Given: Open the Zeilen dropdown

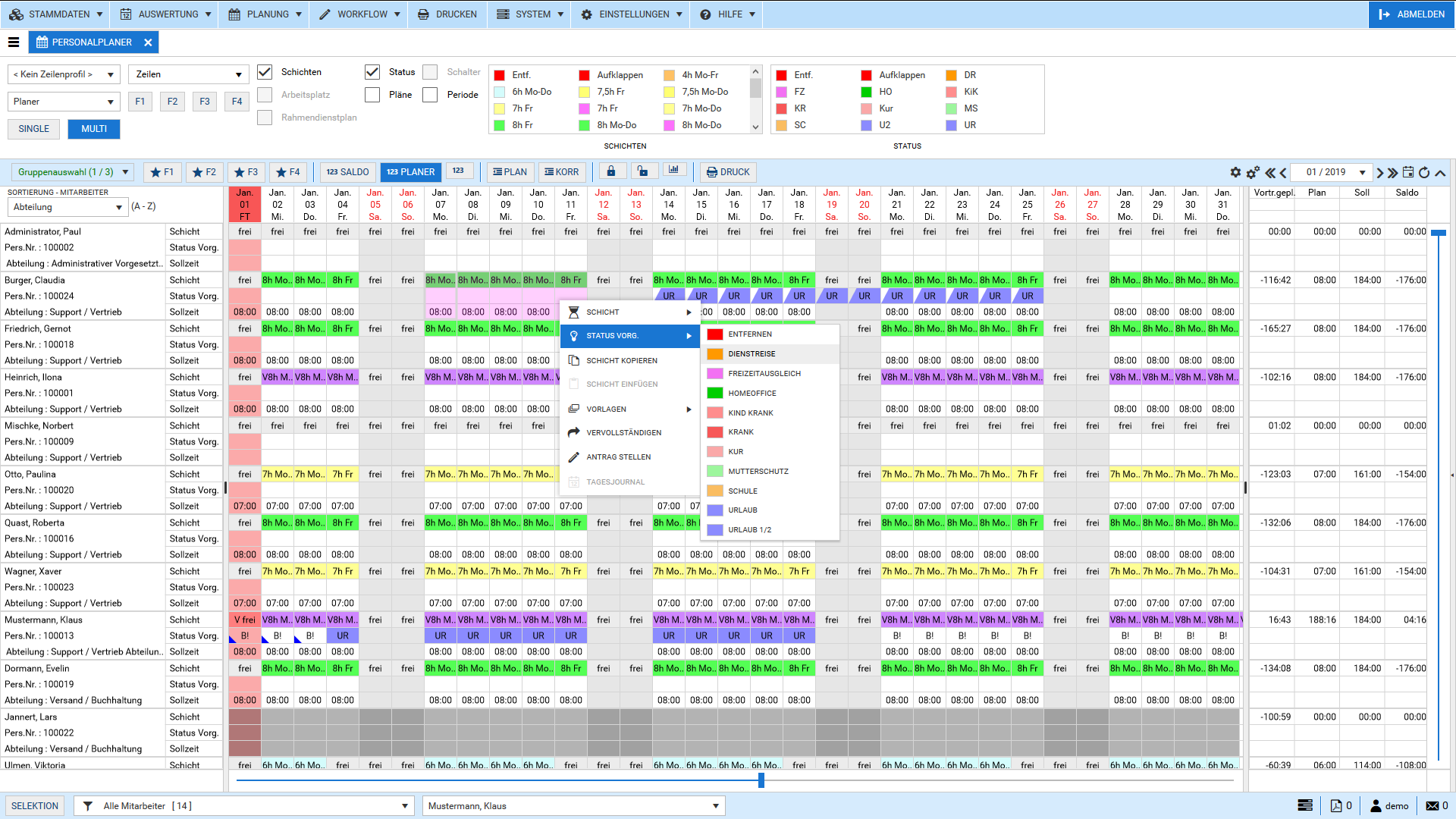Looking at the screenshot, I should pyautogui.click(x=189, y=74).
